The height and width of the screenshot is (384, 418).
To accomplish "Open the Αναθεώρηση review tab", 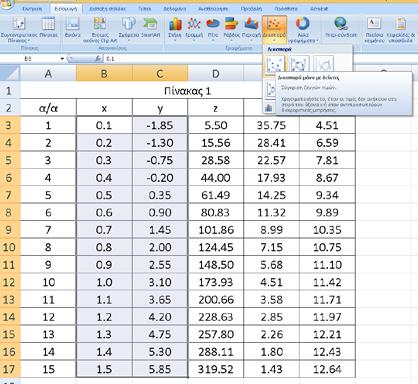I will tap(213, 9).
